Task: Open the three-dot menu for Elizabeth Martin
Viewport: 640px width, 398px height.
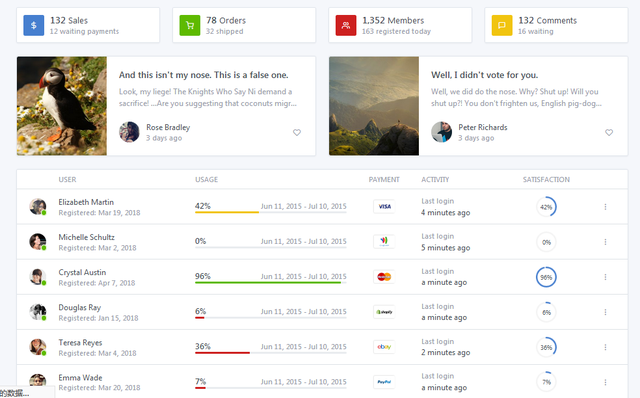Action: pos(605,207)
